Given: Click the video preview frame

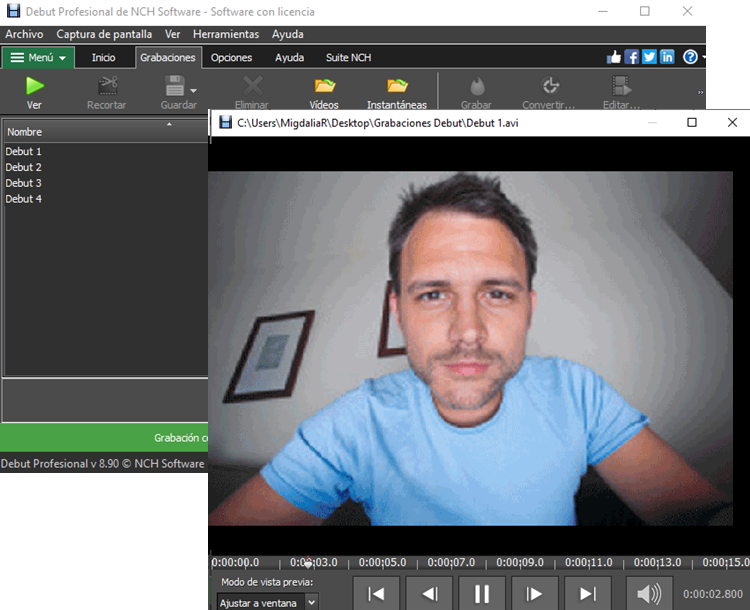Looking at the screenshot, I should pos(470,348).
